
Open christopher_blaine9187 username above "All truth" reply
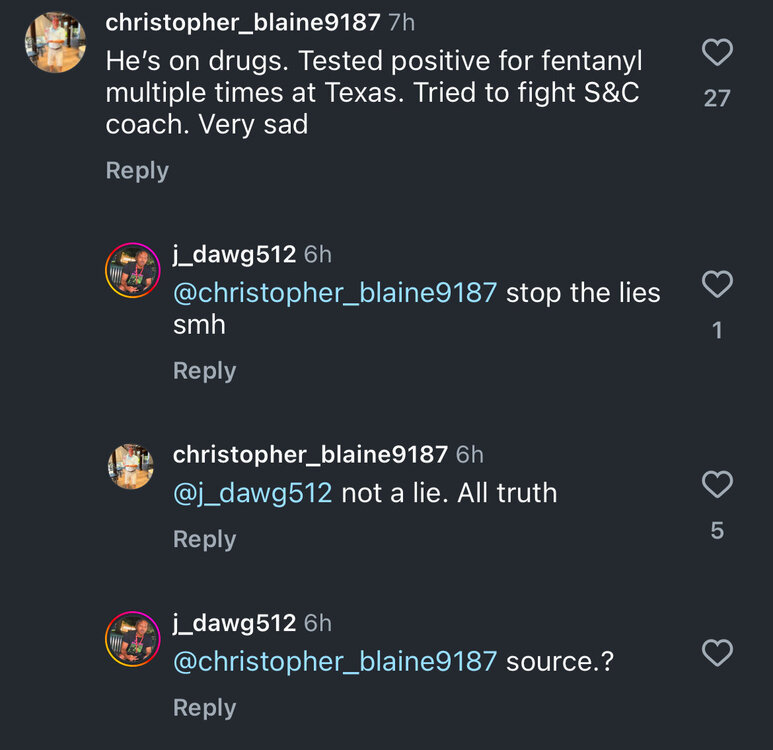[x=310, y=454]
